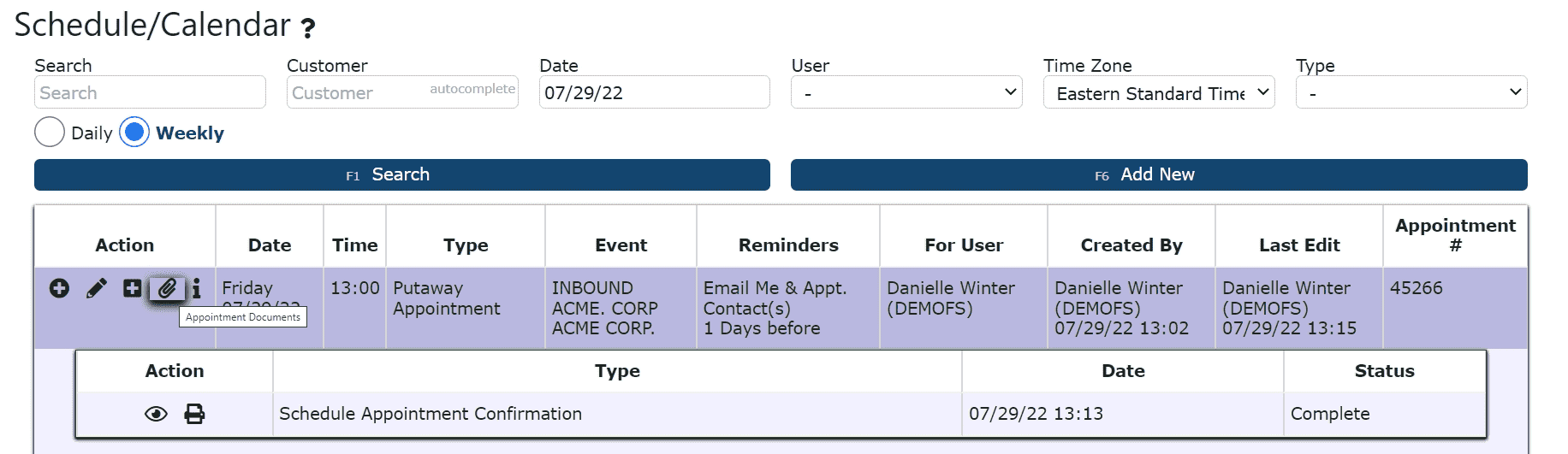
Task: Click the Reminders column header
Action: [x=788, y=245]
